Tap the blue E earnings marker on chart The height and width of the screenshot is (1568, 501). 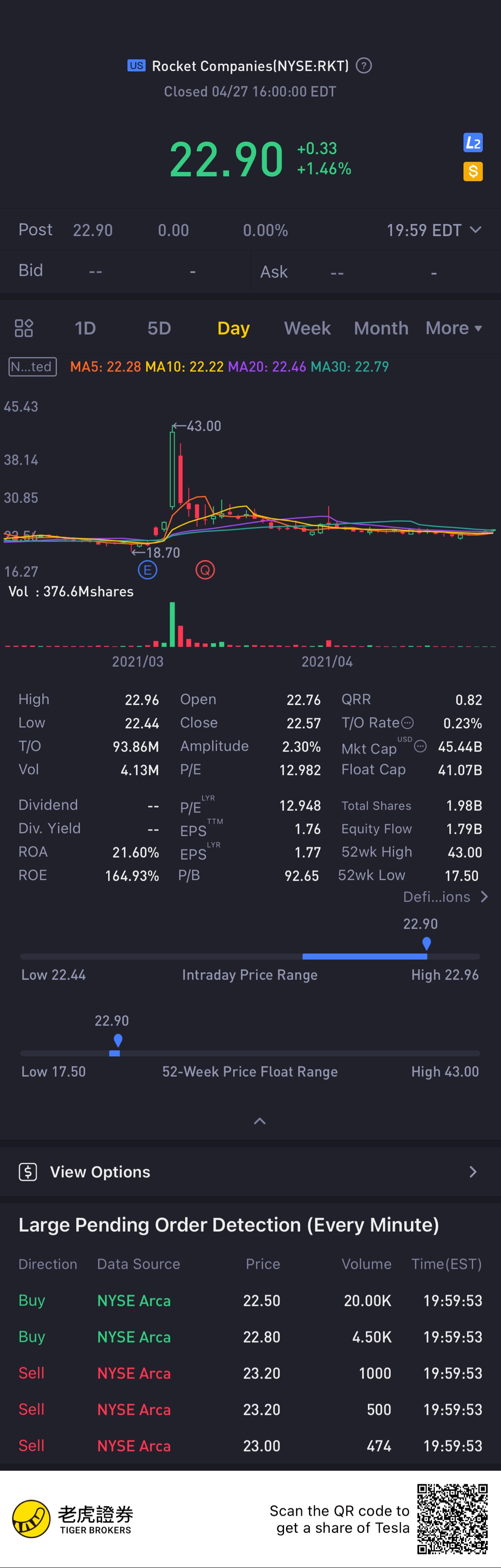(147, 570)
